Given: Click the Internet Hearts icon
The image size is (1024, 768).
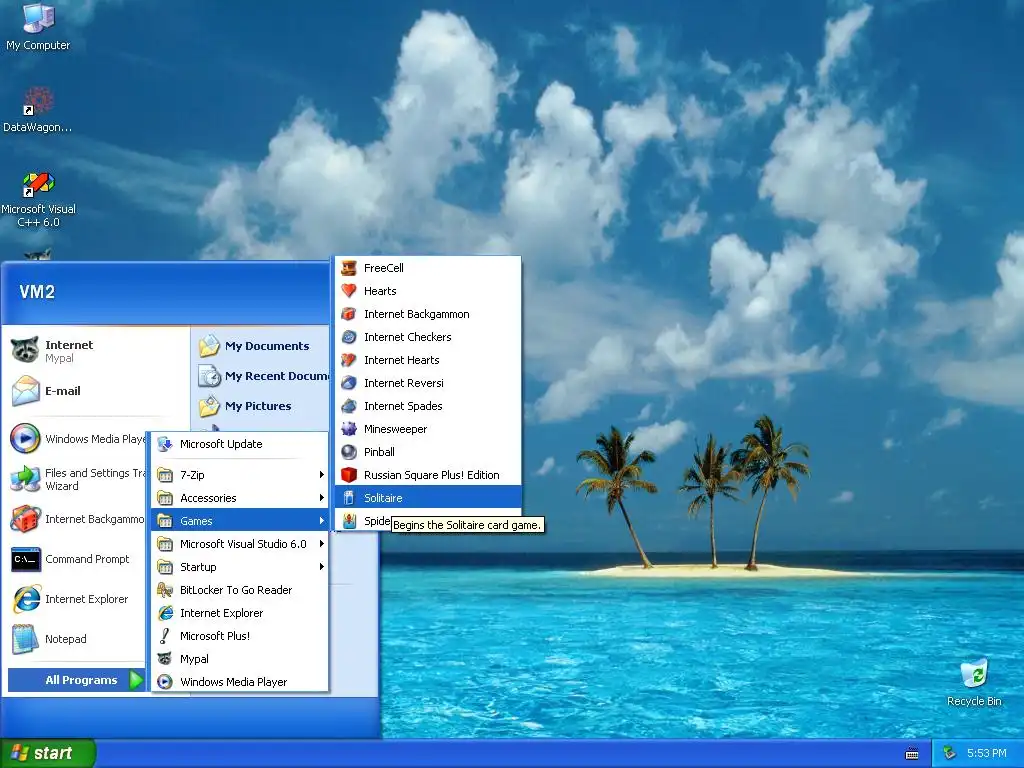Looking at the screenshot, I should (349, 360).
